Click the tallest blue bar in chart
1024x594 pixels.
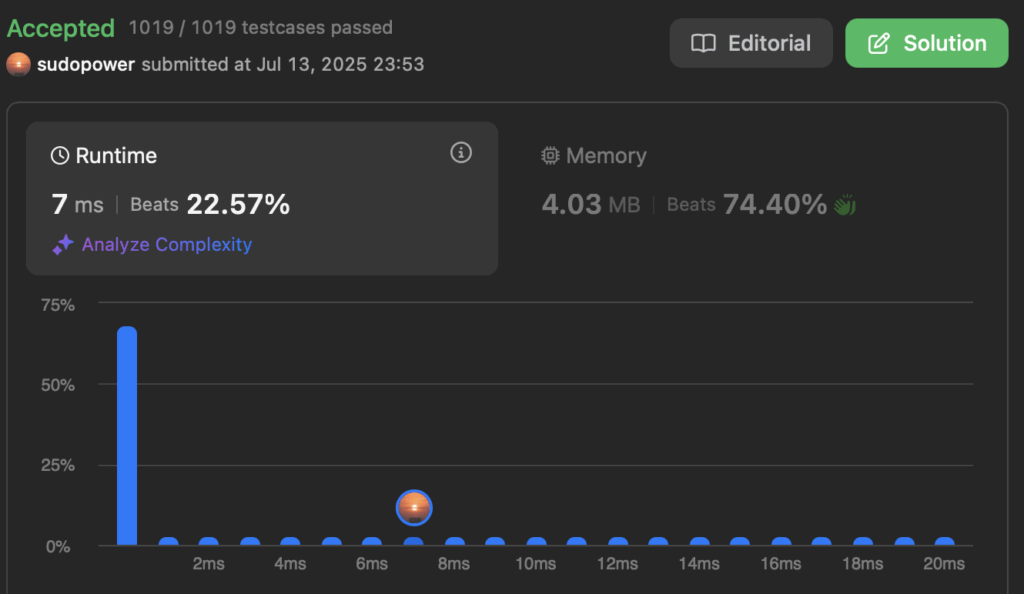pyautogui.click(x=127, y=436)
